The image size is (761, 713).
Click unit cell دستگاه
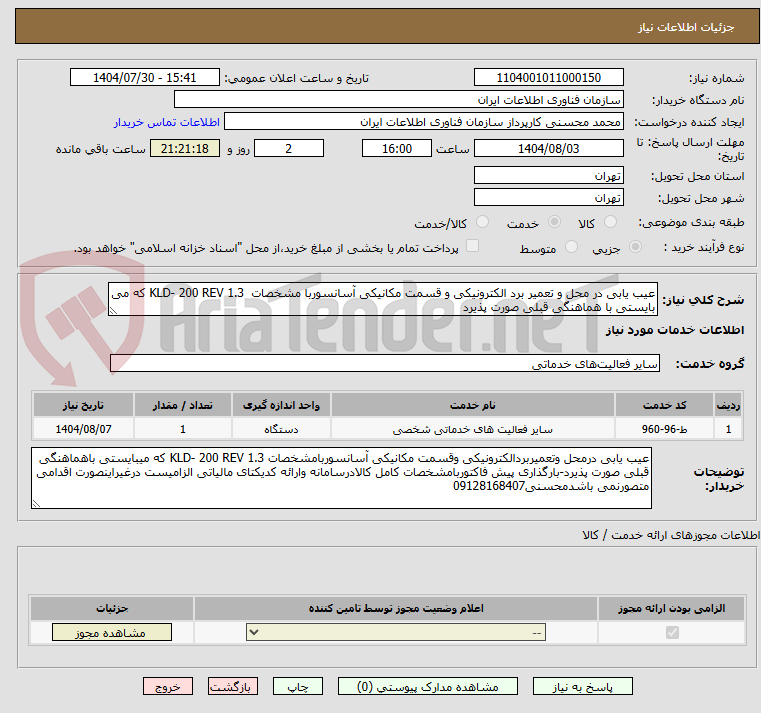pyautogui.click(x=281, y=430)
